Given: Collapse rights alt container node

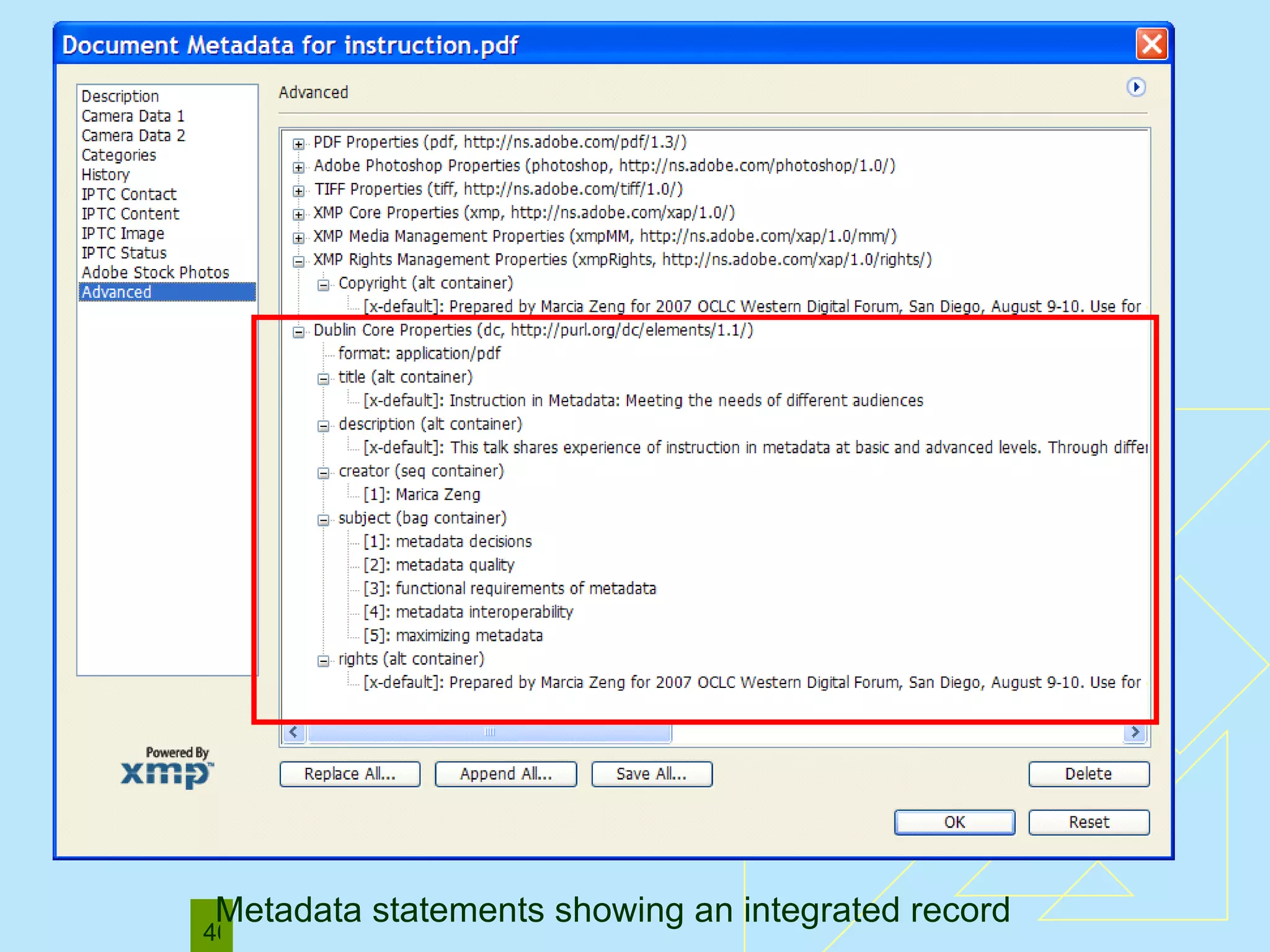Looking at the screenshot, I should (324, 661).
